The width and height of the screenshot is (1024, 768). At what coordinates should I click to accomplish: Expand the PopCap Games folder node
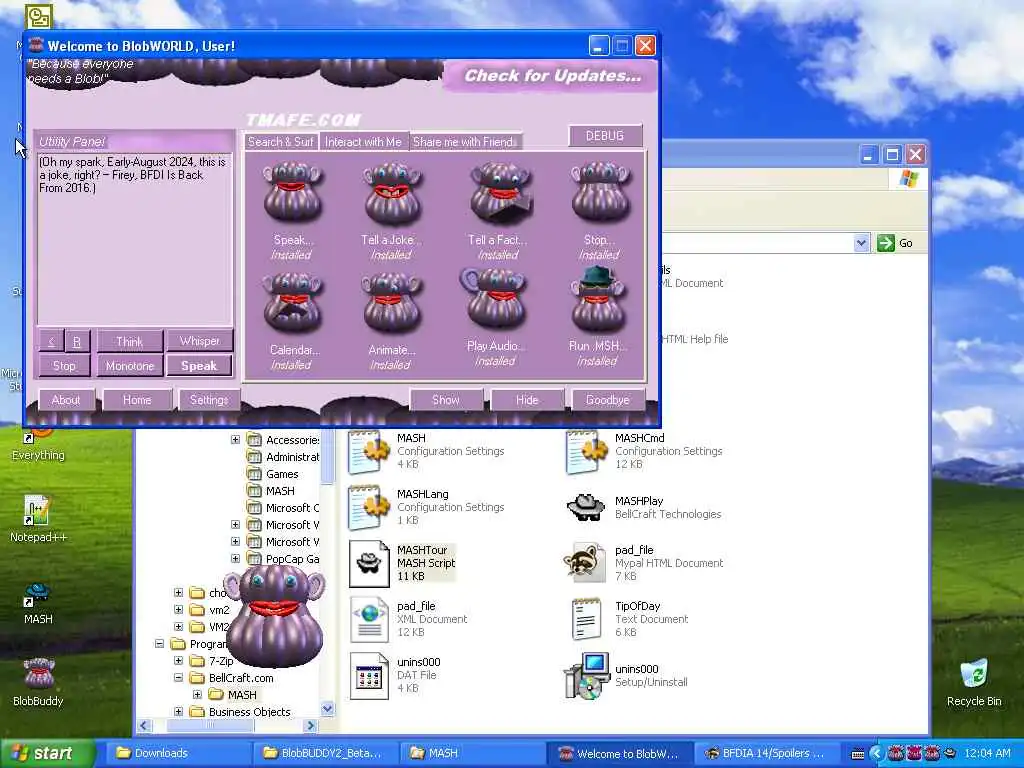235,559
